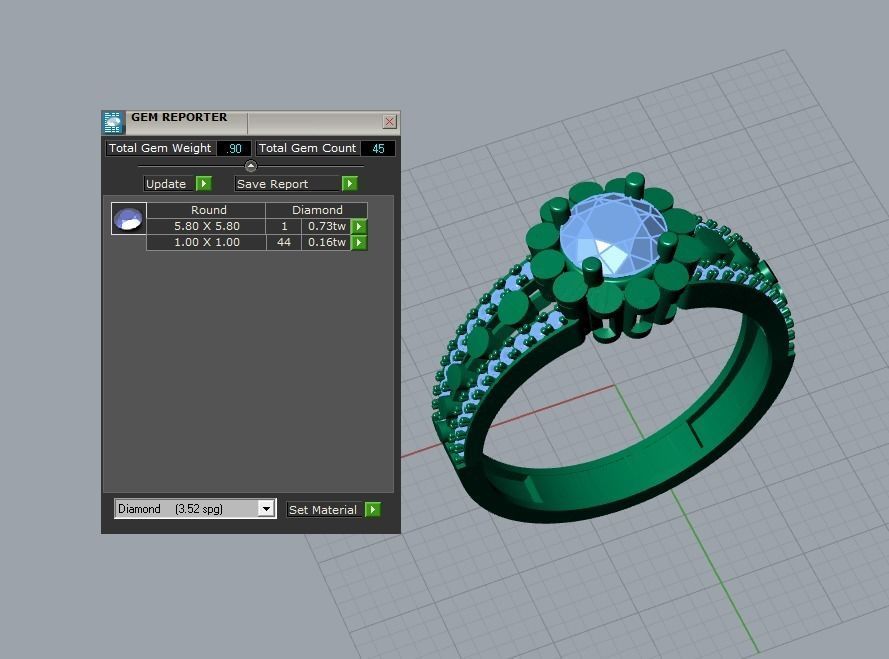Click the Set Material label
Viewport: 889px width, 659px height.
click(x=323, y=510)
